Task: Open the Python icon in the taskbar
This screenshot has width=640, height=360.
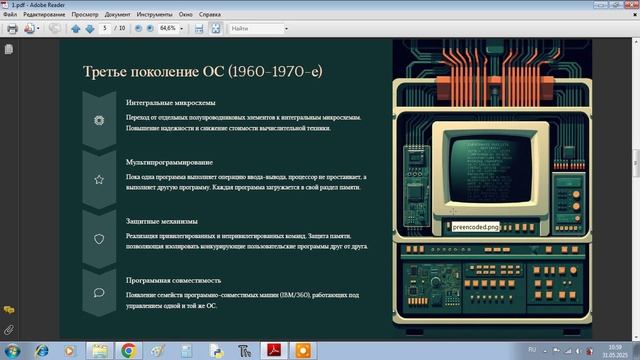Action: [x=216, y=351]
